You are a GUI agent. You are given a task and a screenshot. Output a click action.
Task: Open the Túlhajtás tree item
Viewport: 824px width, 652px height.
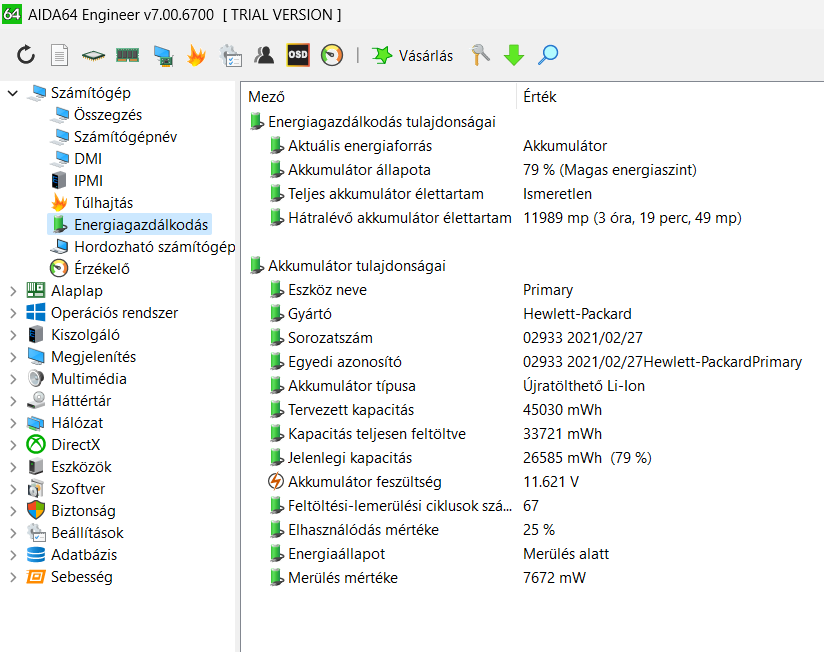(103, 203)
